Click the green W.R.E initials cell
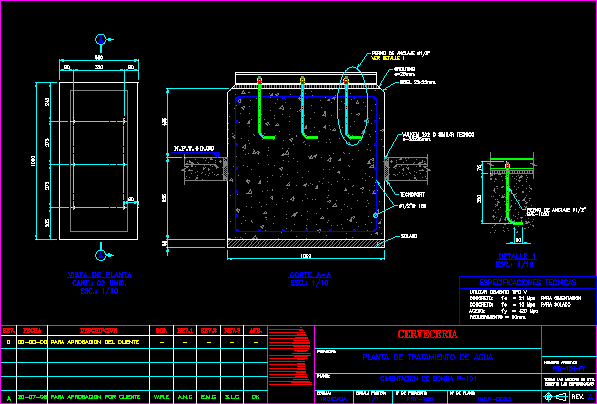This screenshot has height=404, width=597. [x=161, y=397]
